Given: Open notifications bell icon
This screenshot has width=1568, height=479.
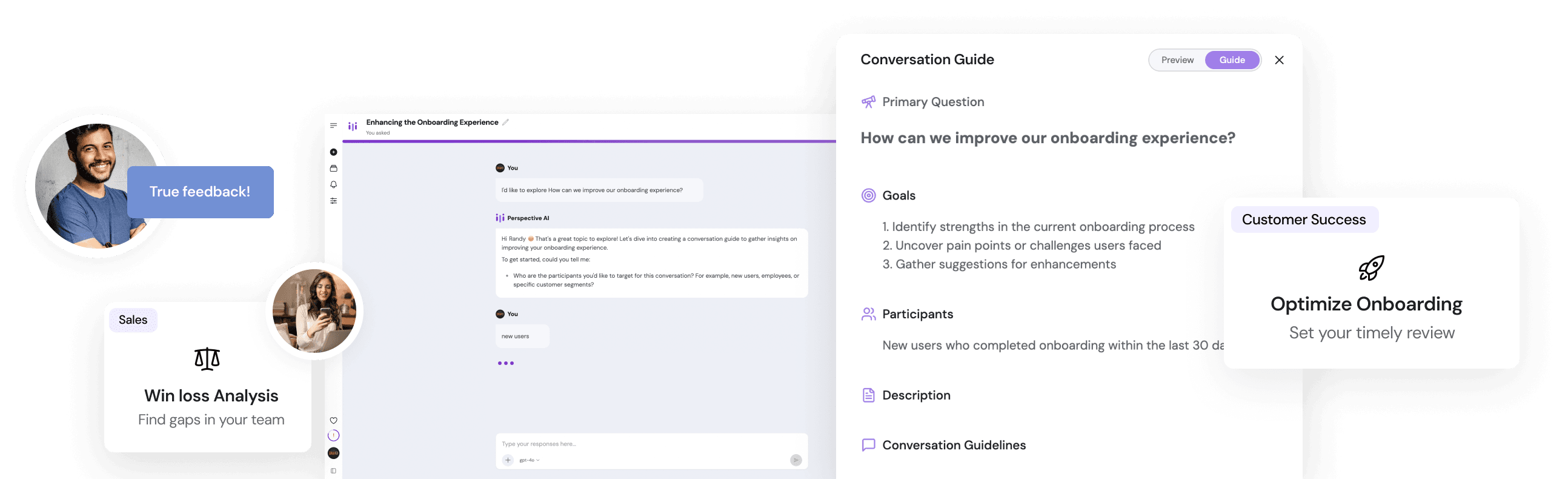Looking at the screenshot, I should coord(334,185).
